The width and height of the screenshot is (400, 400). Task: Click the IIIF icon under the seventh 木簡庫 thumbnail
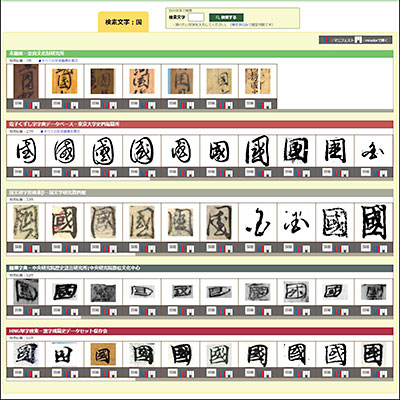[260, 106]
